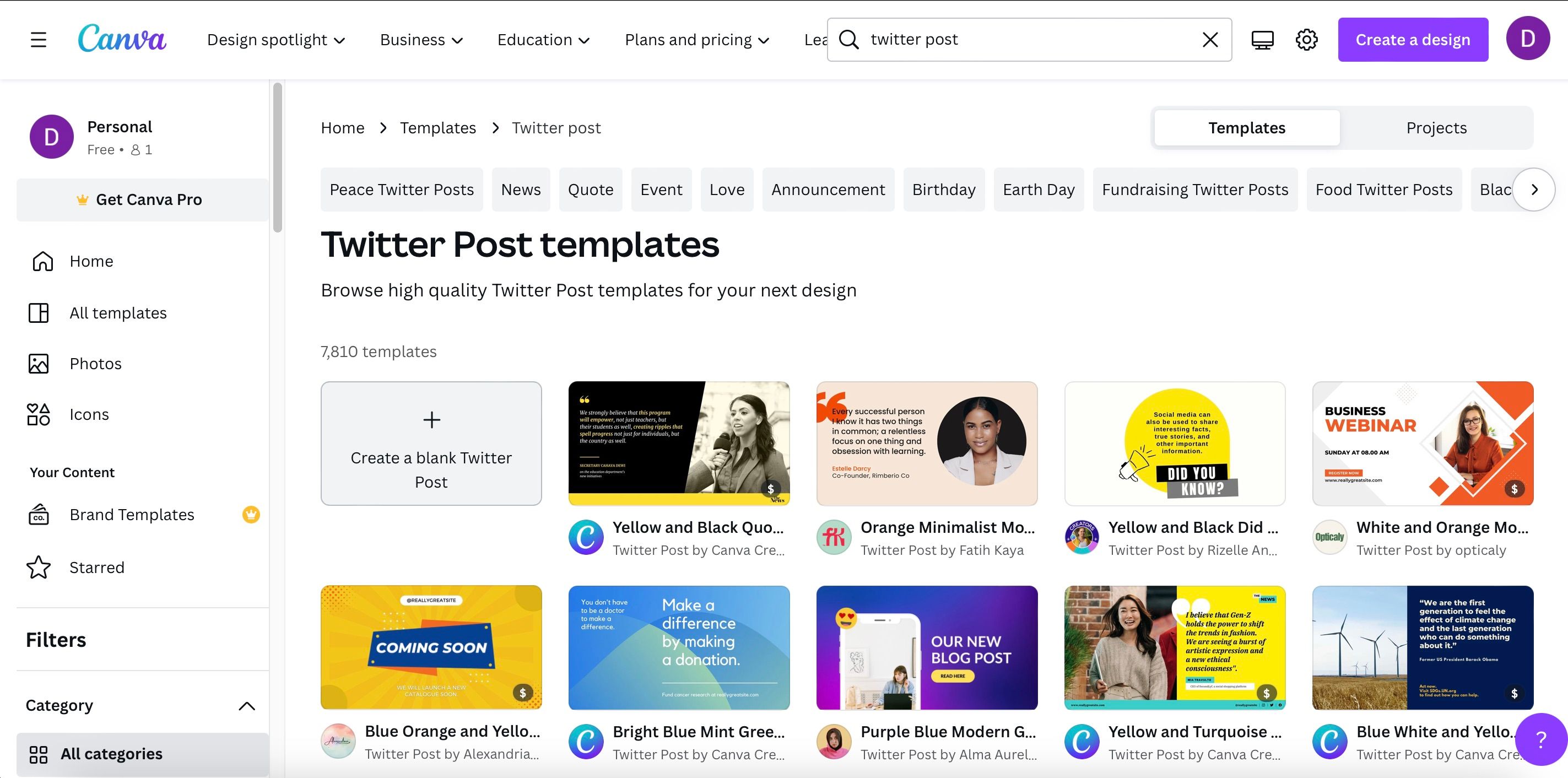Image resolution: width=1568 pixels, height=778 pixels.
Task: Select the Templates tab
Action: point(1247,128)
